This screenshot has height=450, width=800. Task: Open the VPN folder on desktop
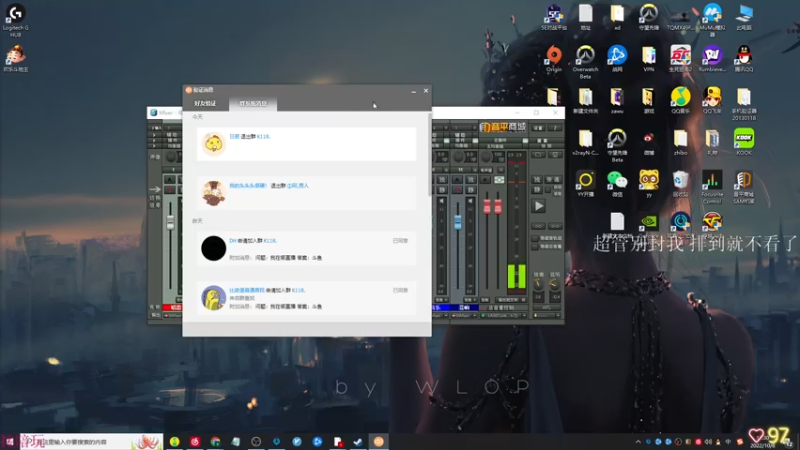[648, 58]
